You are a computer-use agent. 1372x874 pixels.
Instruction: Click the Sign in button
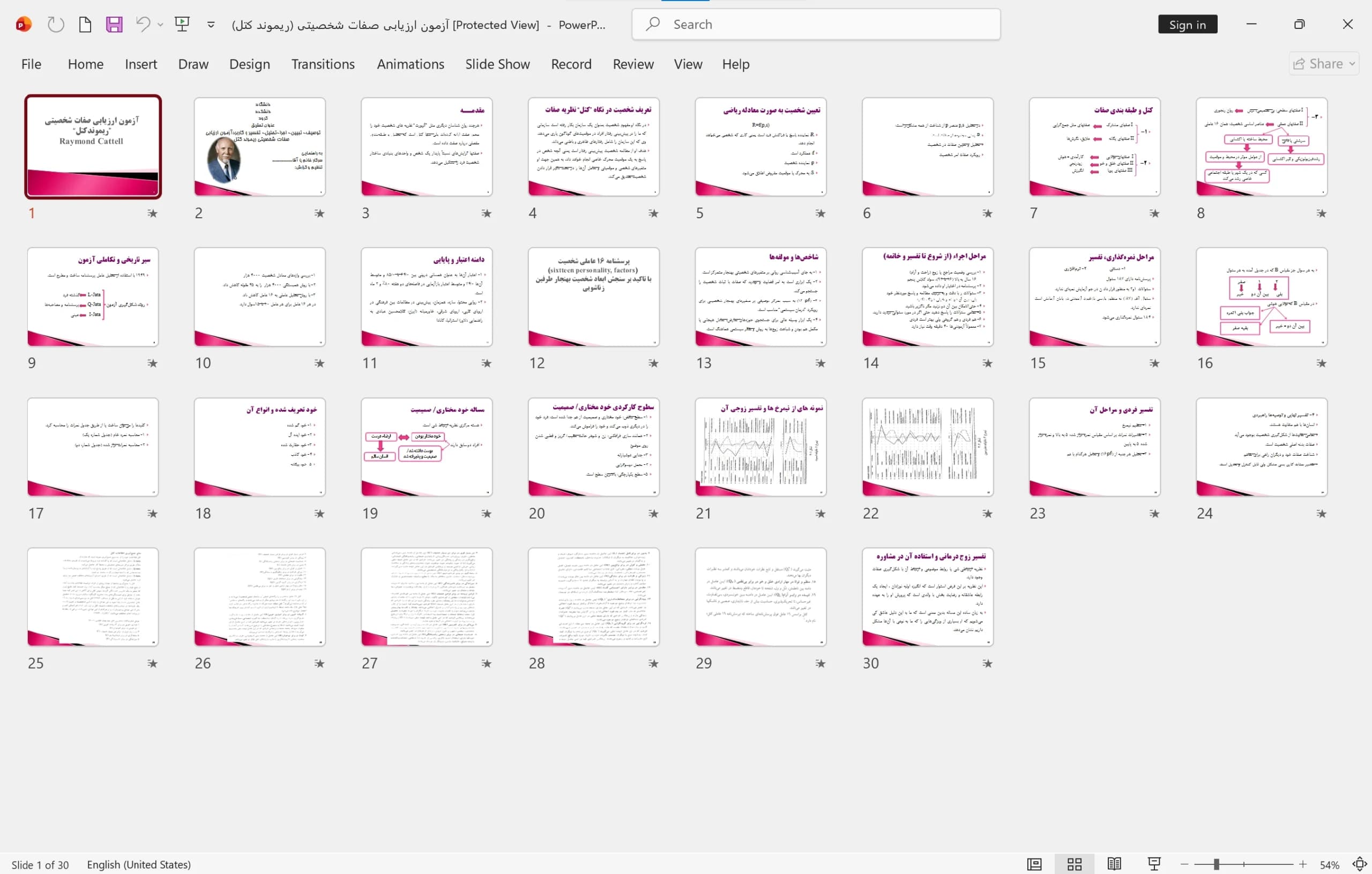(1188, 25)
